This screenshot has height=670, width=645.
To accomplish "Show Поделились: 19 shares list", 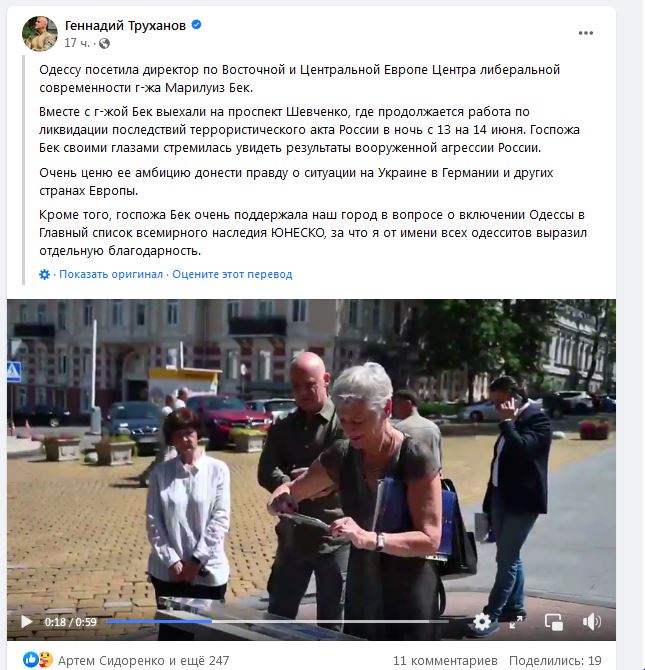I will pyautogui.click(x=555, y=661).
